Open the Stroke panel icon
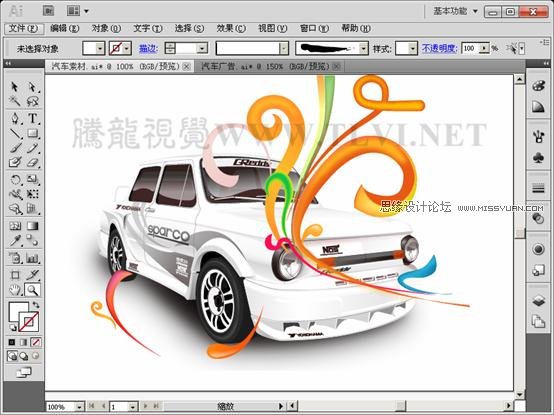 click(x=538, y=188)
